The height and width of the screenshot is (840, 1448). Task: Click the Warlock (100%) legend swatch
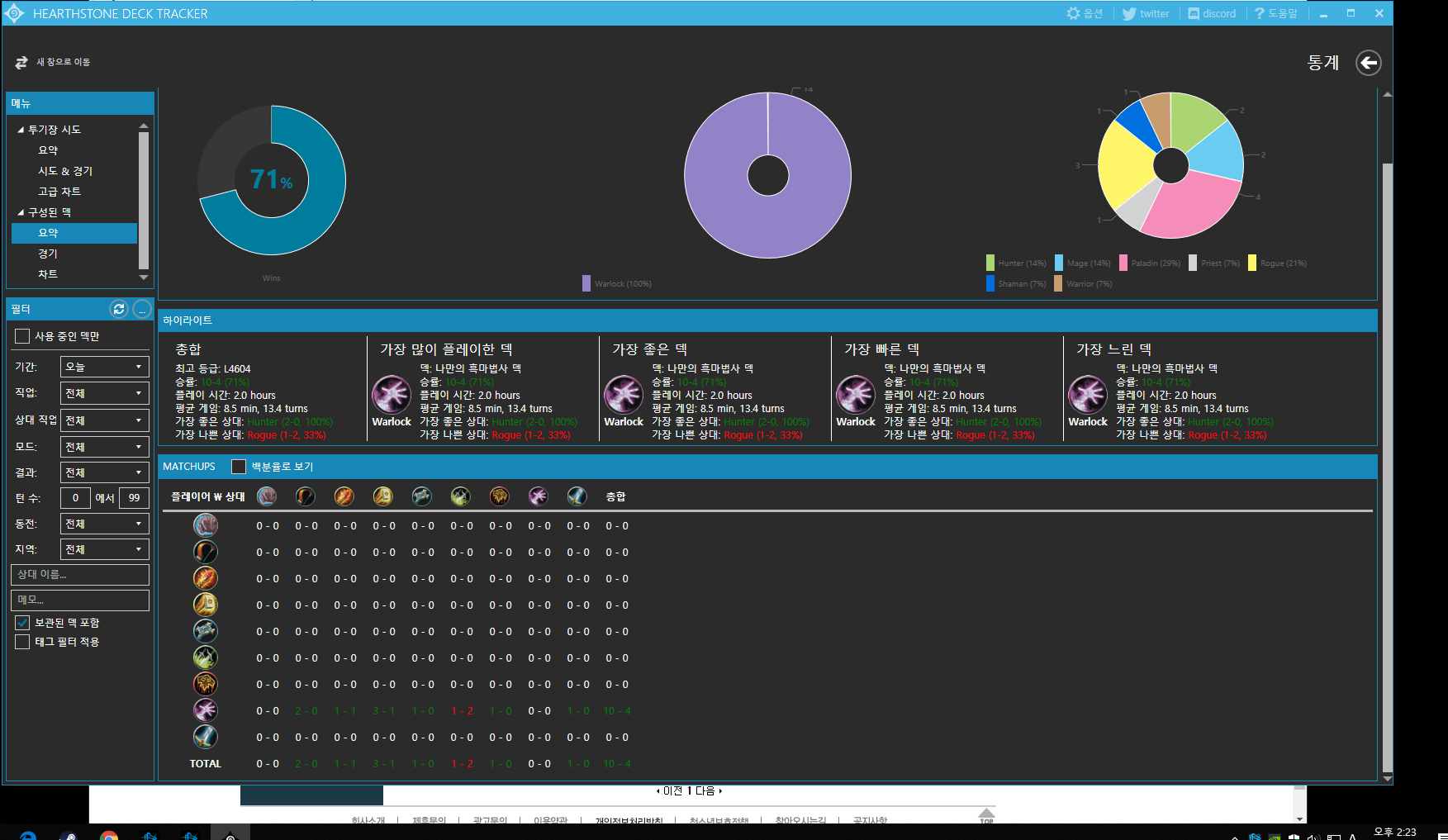586,283
